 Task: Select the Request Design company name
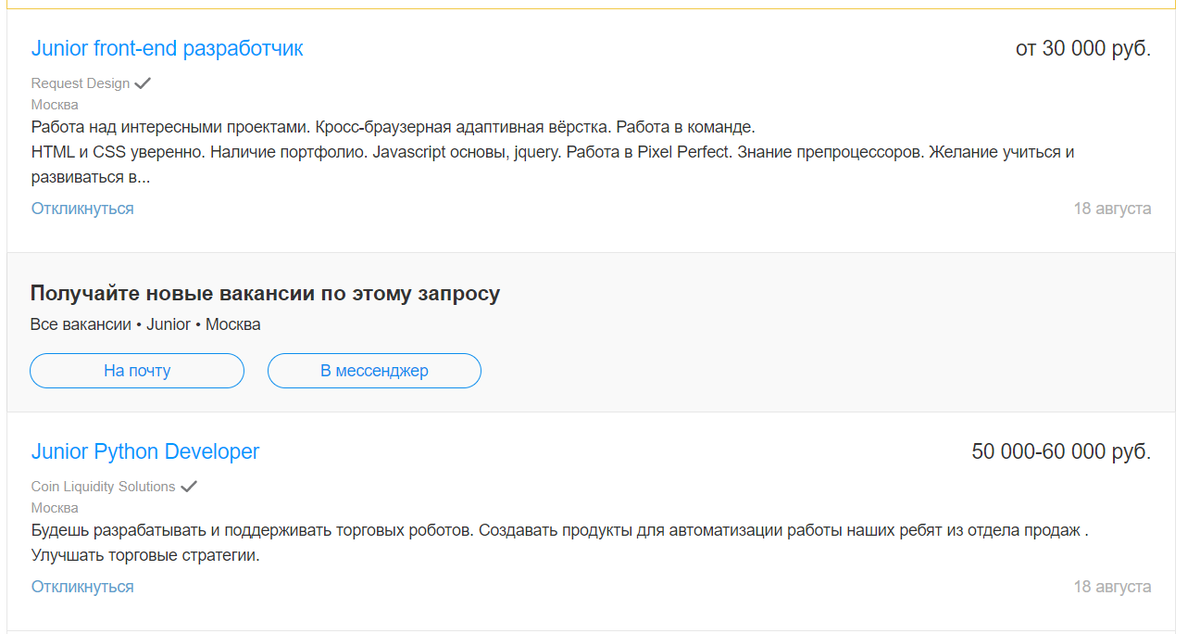coord(78,83)
